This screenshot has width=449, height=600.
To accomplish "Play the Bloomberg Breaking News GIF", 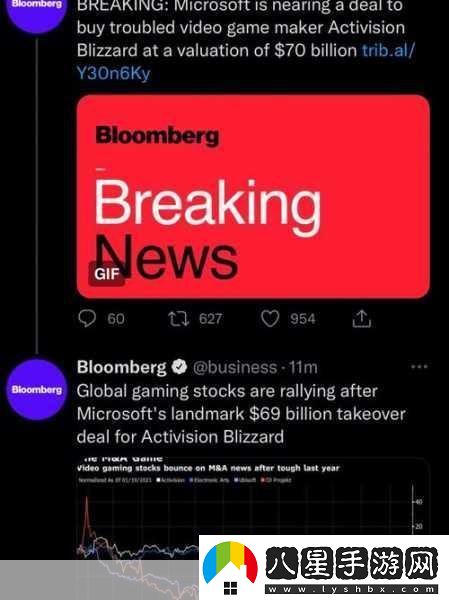I will pos(253,196).
